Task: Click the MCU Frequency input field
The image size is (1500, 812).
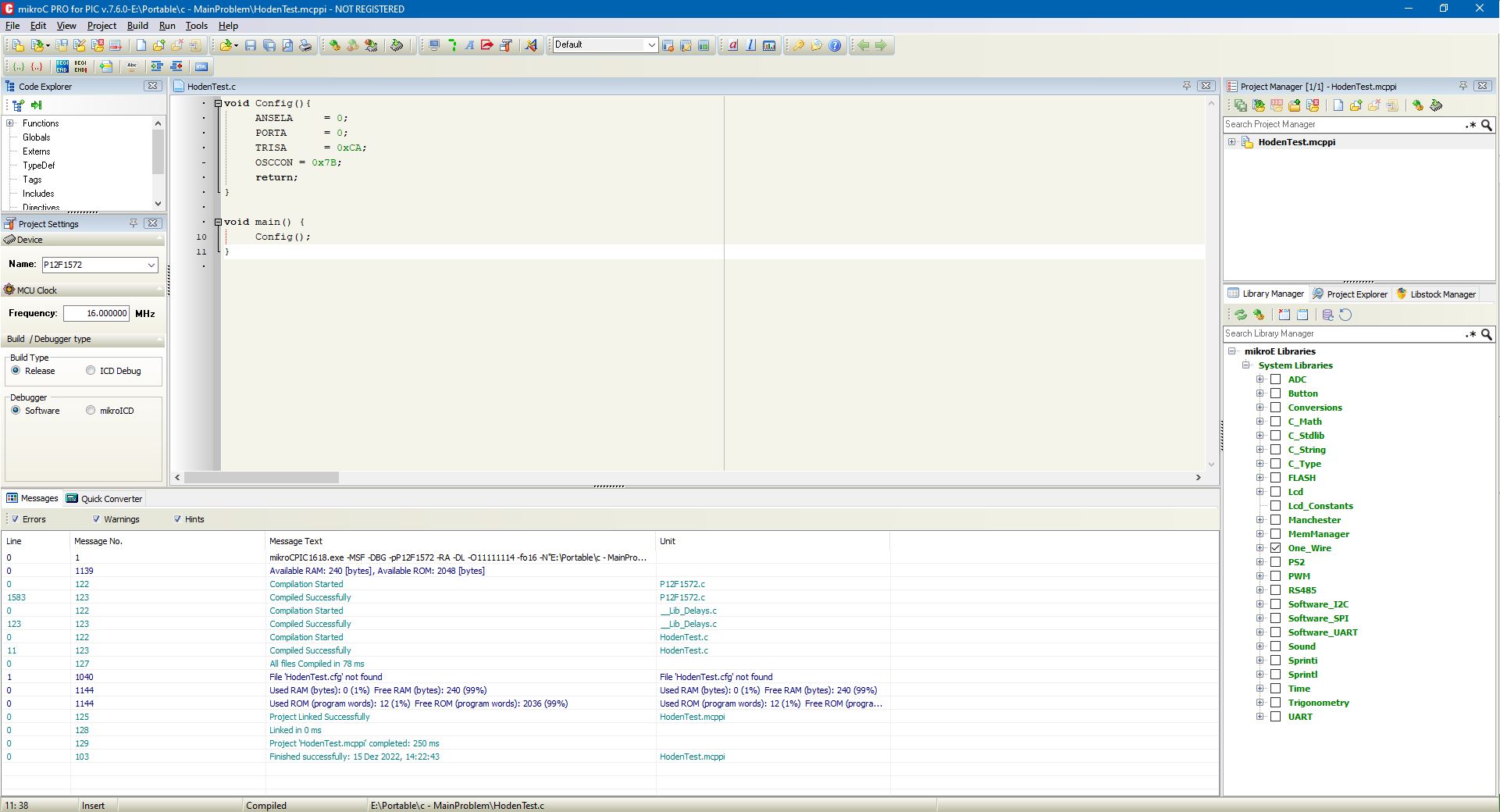Action: click(x=96, y=313)
